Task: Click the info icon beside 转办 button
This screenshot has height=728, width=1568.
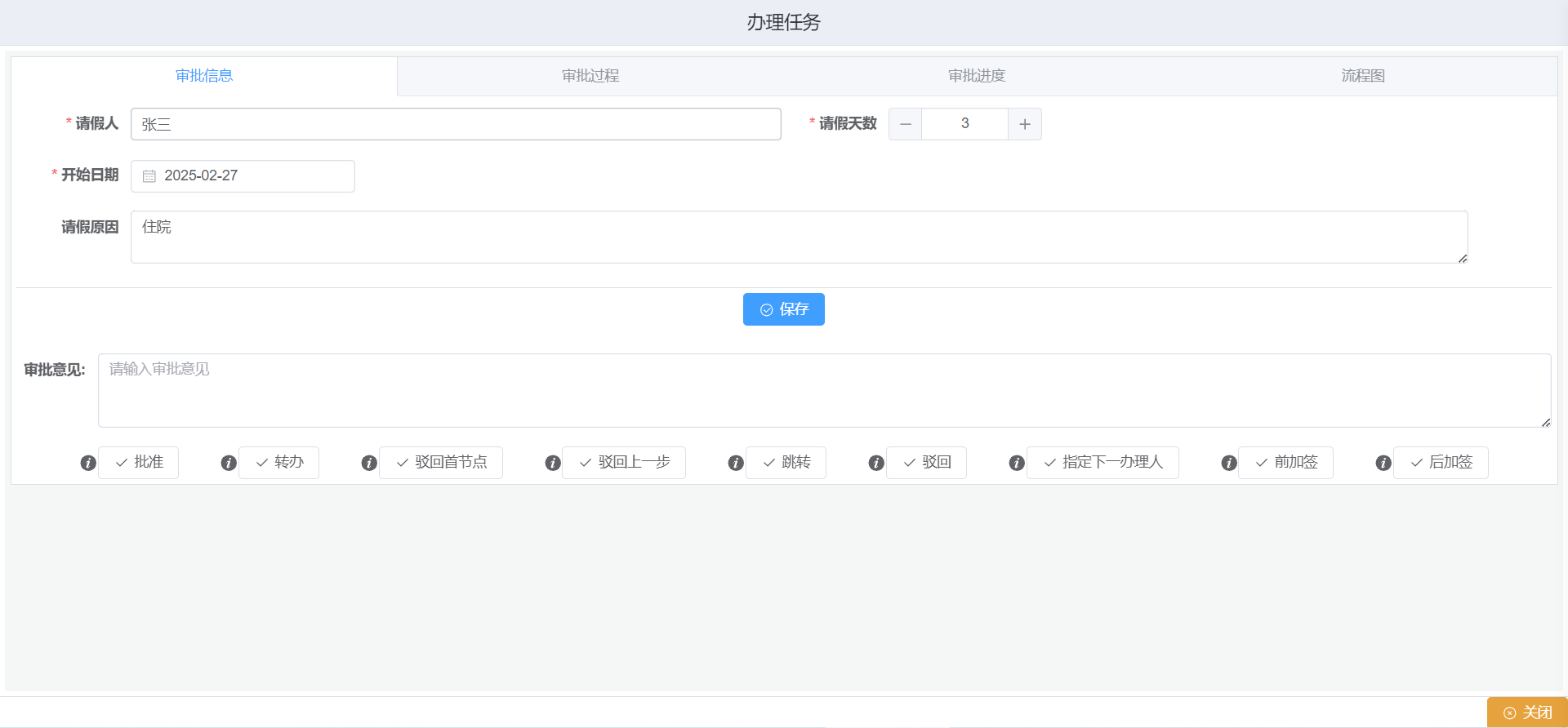Action: click(x=229, y=463)
